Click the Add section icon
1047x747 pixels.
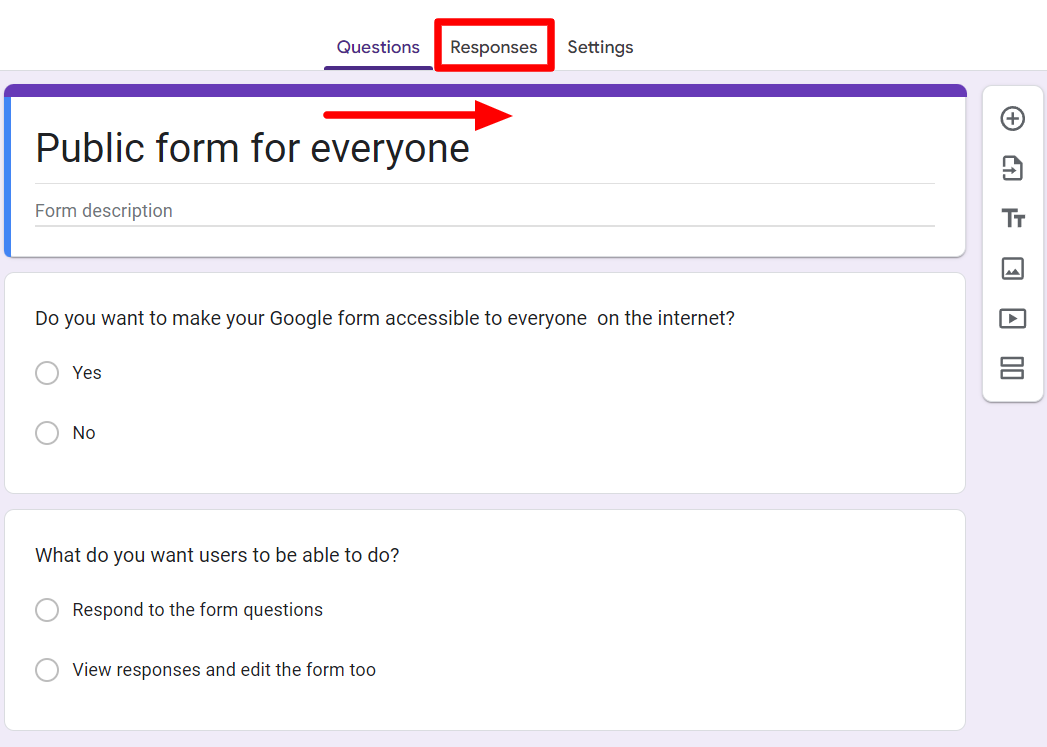[x=1012, y=368]
